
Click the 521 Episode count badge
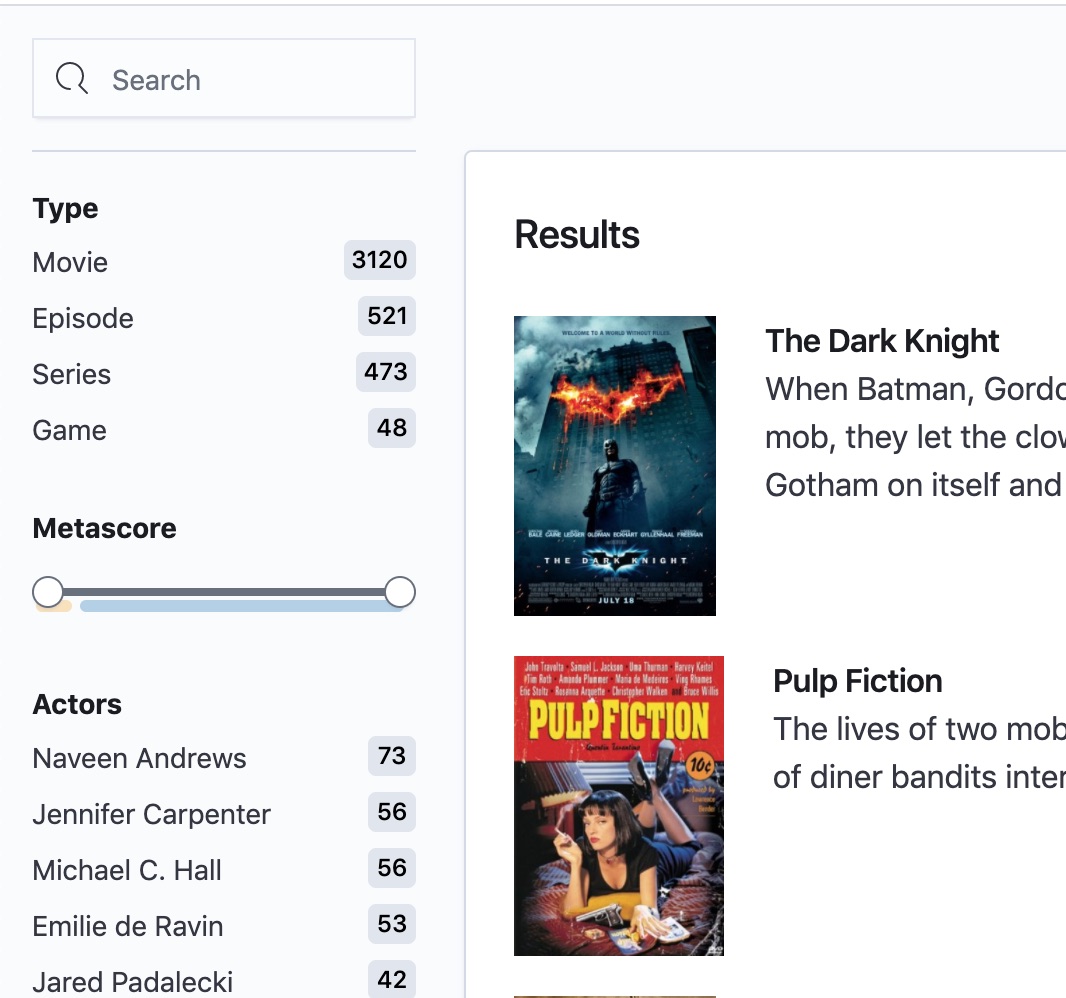coord(387,316)
